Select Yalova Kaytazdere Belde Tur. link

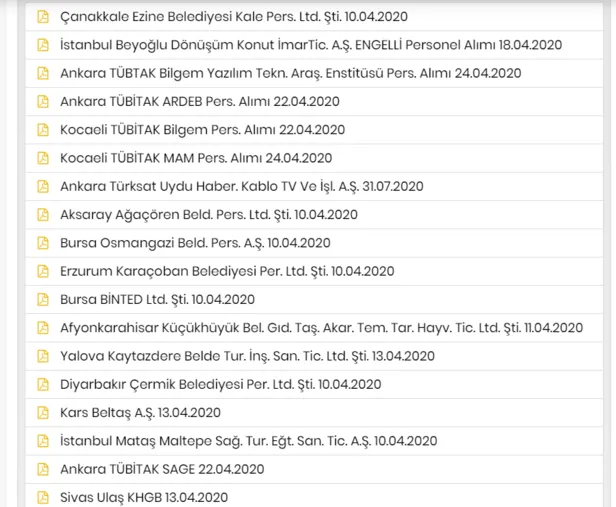point(247,356)
